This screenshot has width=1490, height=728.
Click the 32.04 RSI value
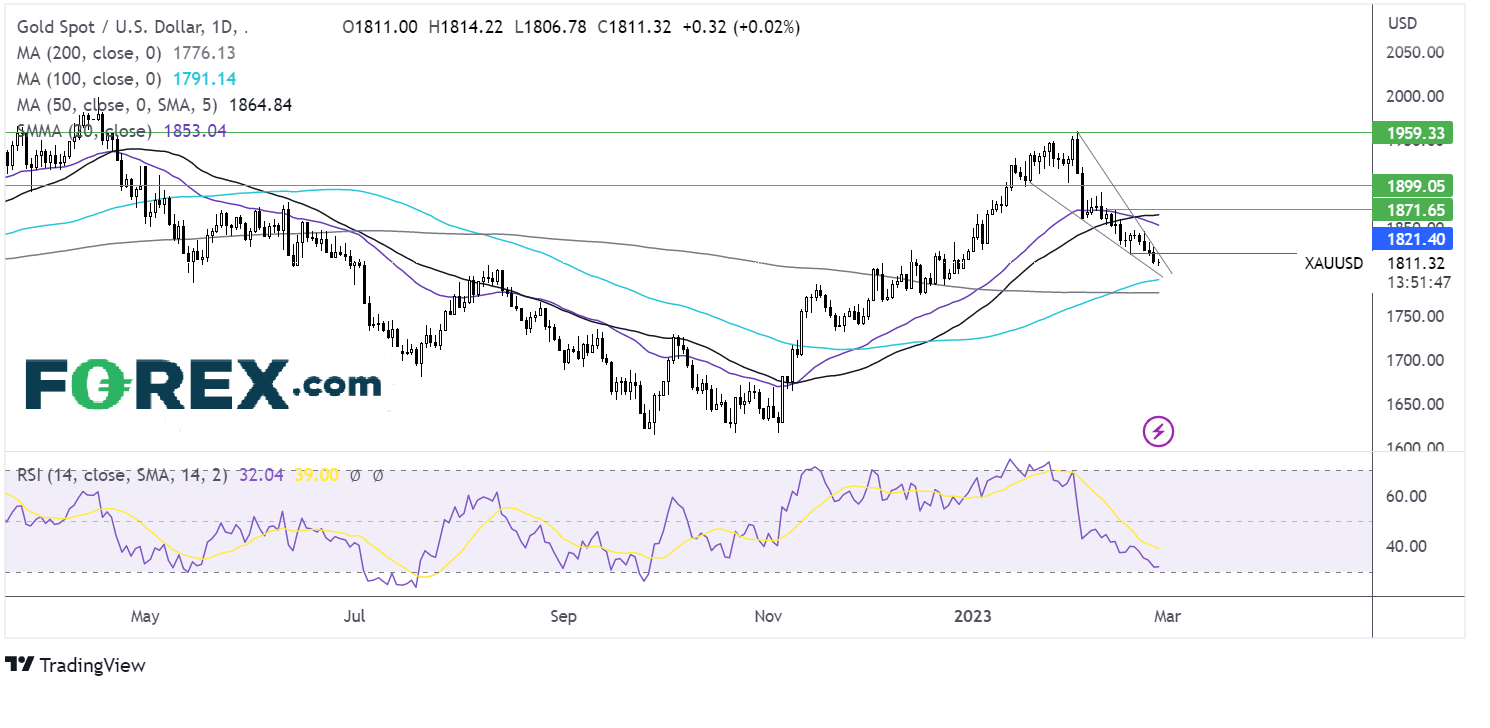263,476
